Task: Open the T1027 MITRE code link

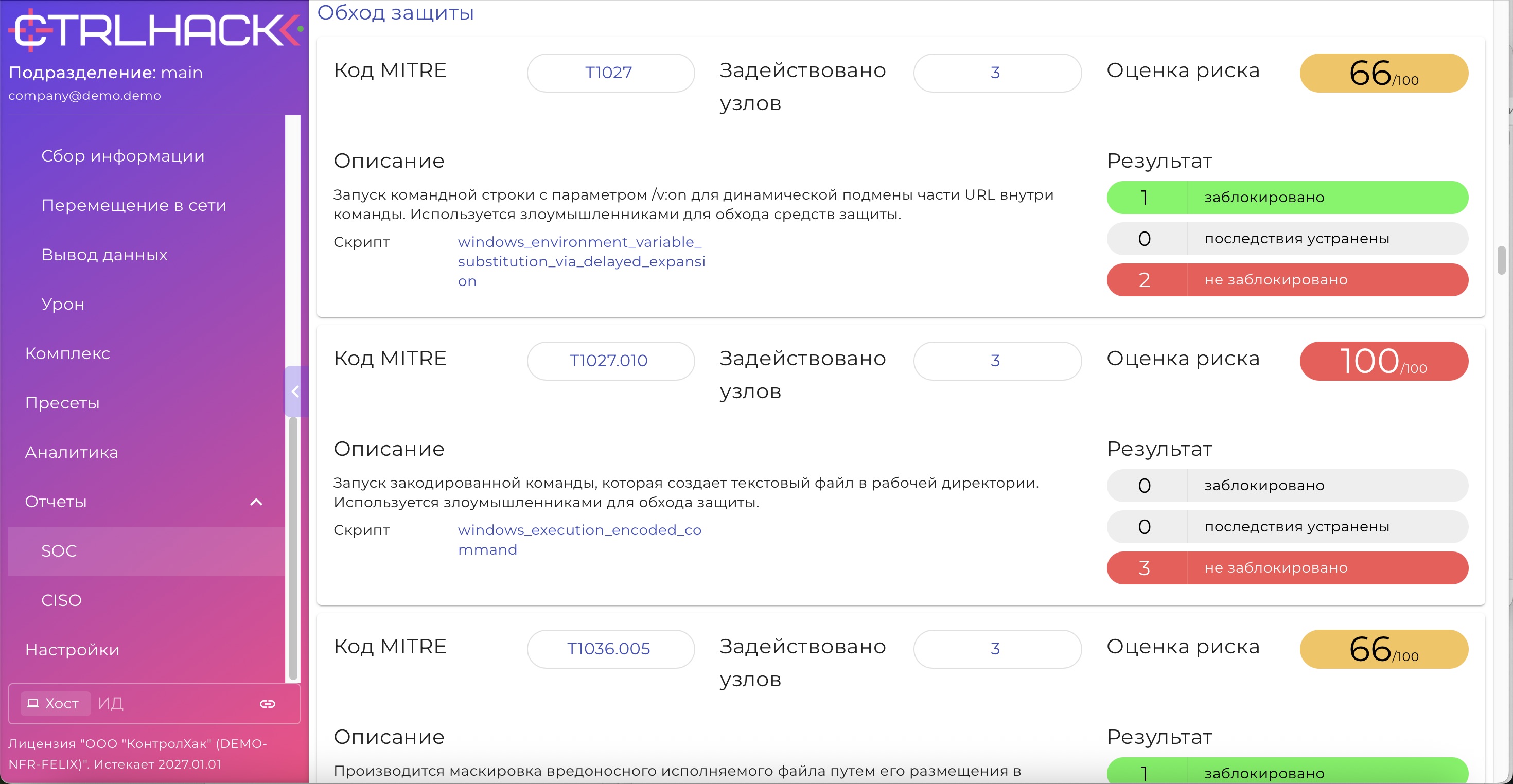Action: tap(609, 73)
